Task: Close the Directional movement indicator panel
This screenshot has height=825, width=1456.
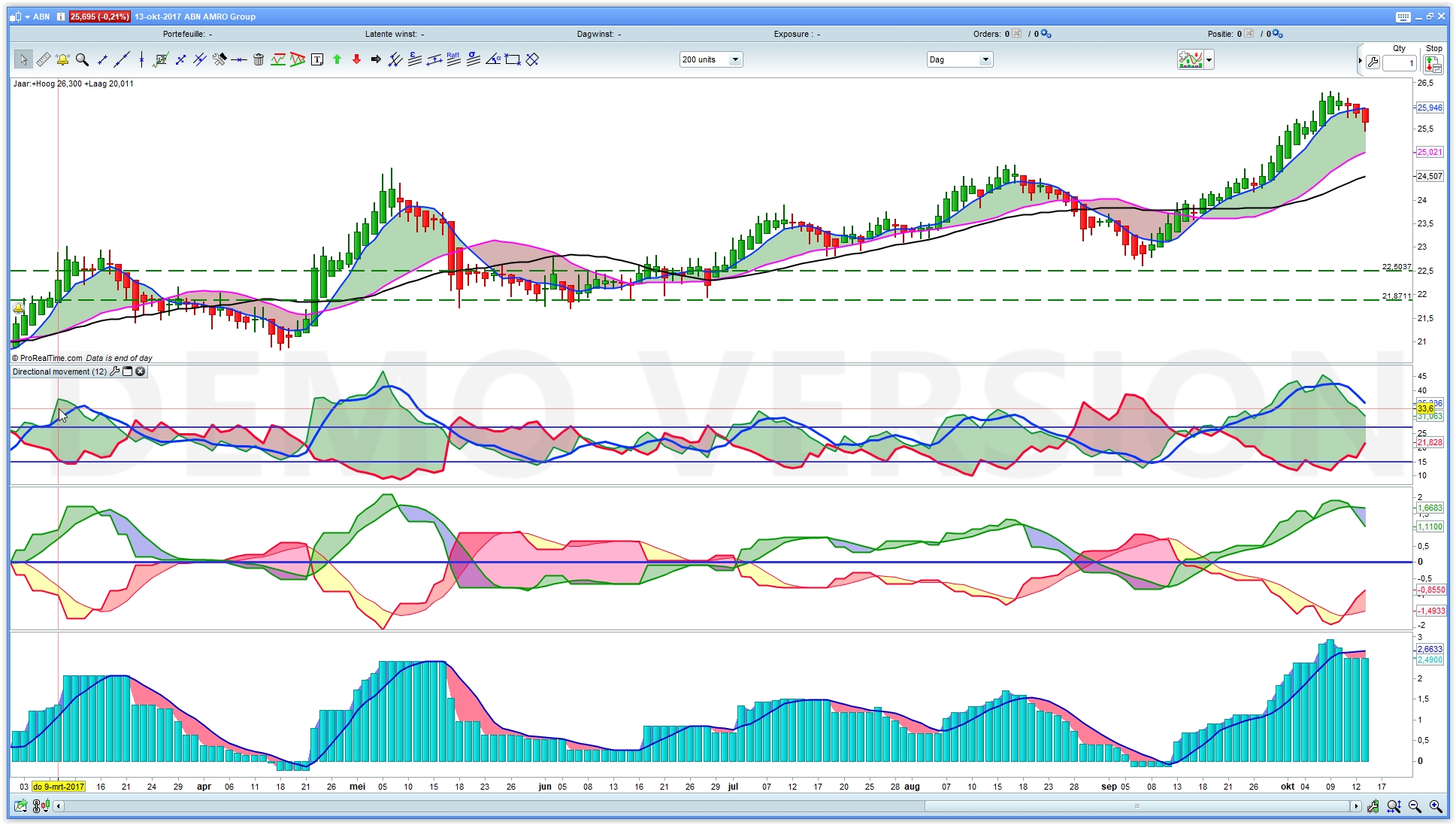Action: (141, 372)
